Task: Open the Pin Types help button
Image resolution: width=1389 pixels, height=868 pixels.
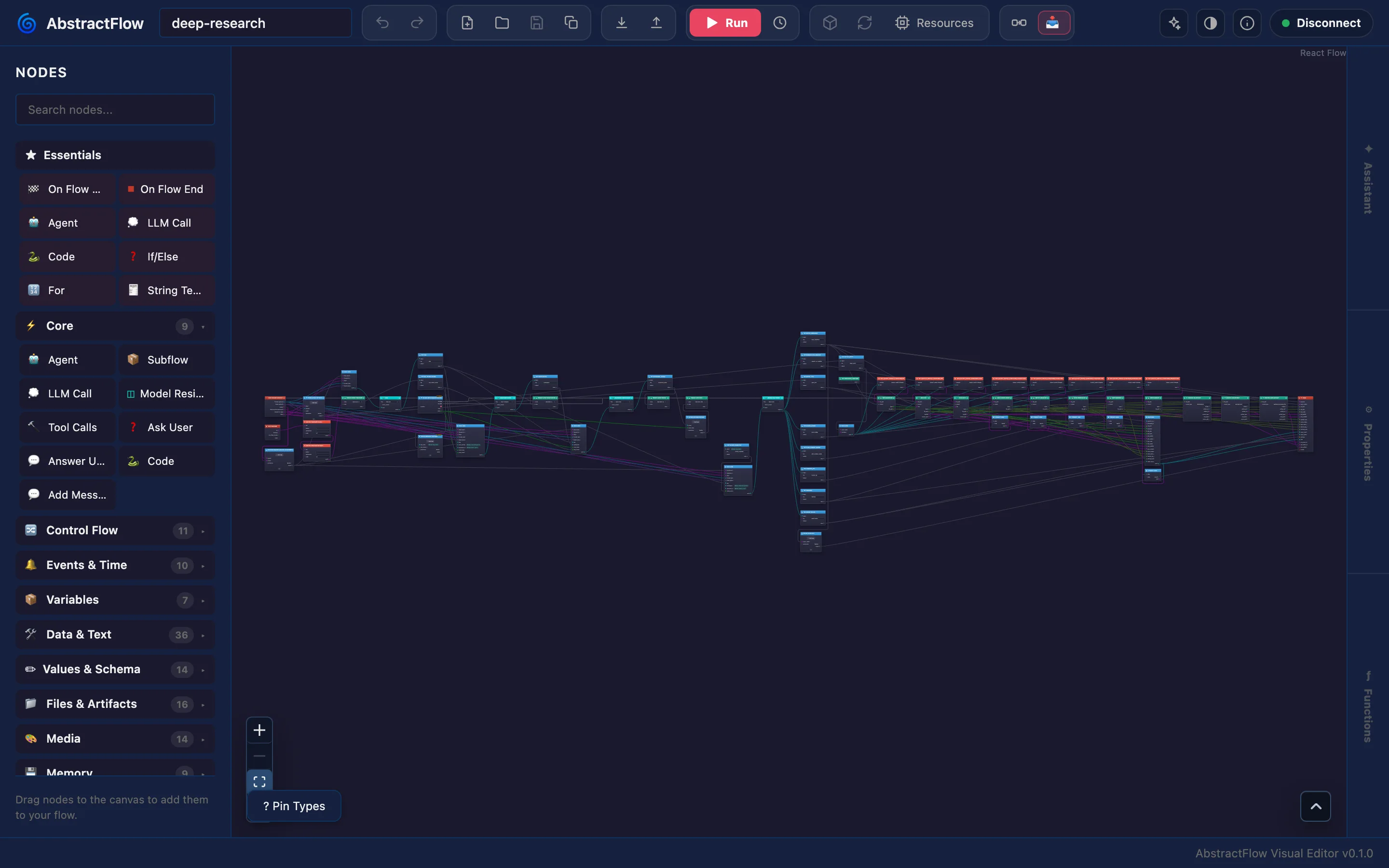Action: coord(294,806)
